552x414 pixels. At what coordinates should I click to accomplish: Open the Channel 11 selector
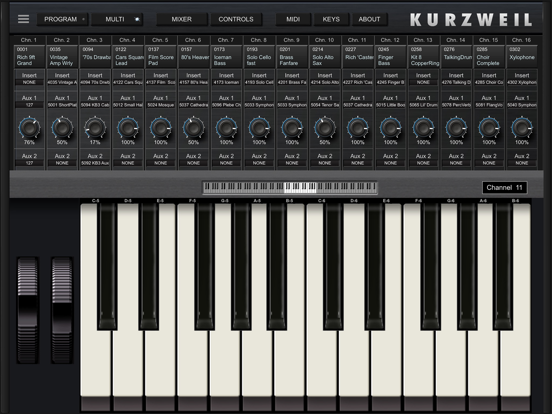(504, 188)
